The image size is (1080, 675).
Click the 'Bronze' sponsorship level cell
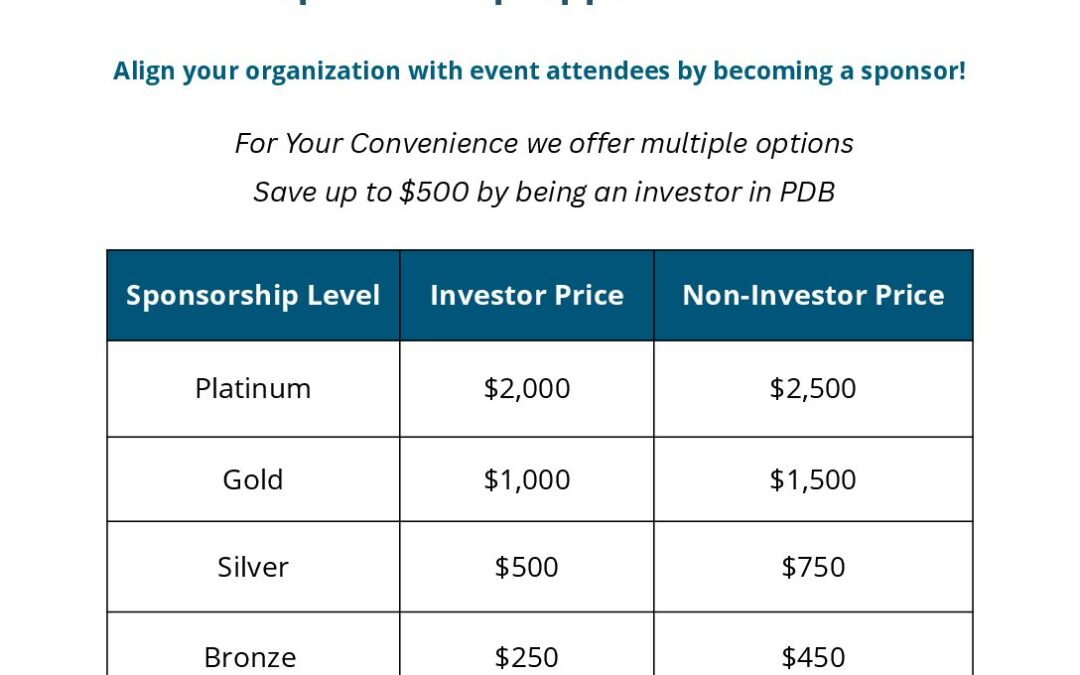coord(250,657)
